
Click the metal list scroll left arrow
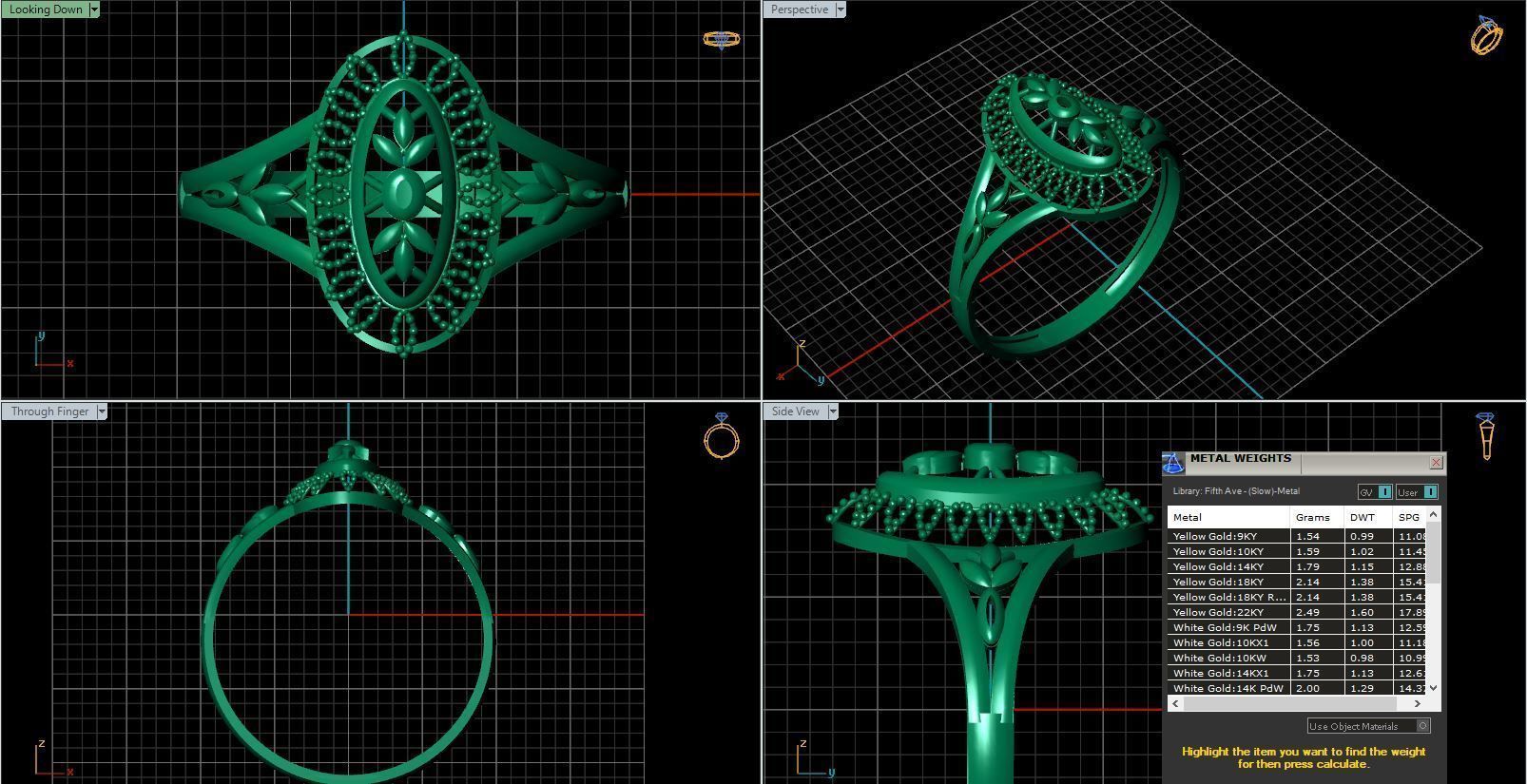pyautogui.click(x=1175, y=703)
